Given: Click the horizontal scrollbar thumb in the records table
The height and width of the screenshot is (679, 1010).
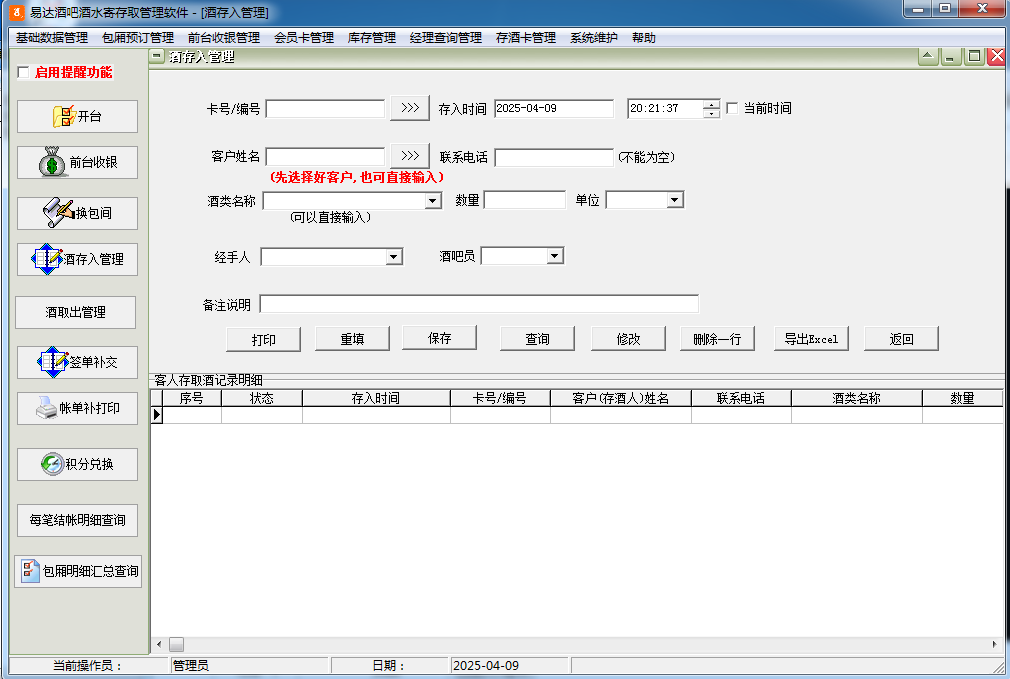Looking at the screenshot, I should (x=176, y=644).
